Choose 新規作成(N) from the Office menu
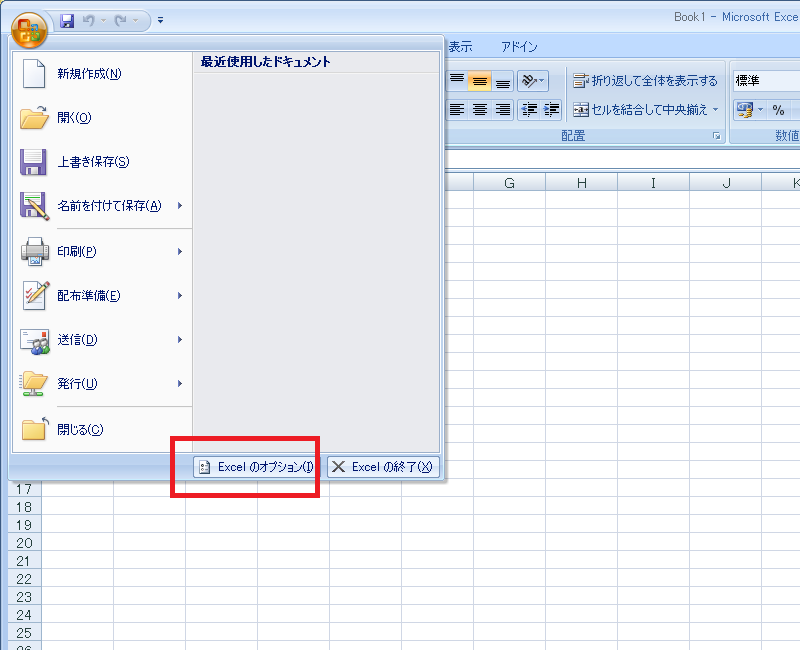Image resolution: width=800 pixels, height=650 pixels. pos(102,74)
